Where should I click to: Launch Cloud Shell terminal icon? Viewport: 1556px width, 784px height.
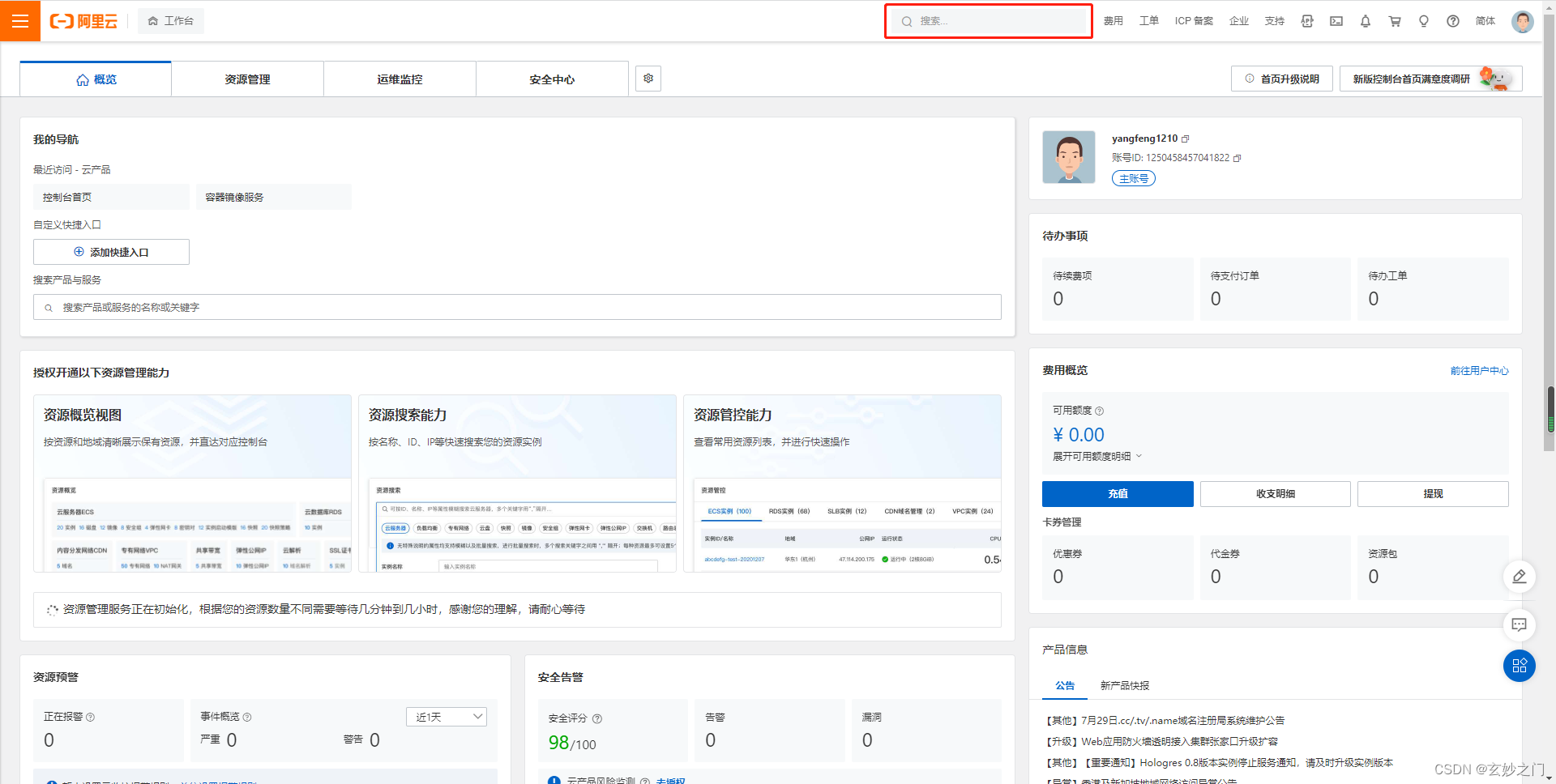pyautogui.click(x=1336, y=21)
